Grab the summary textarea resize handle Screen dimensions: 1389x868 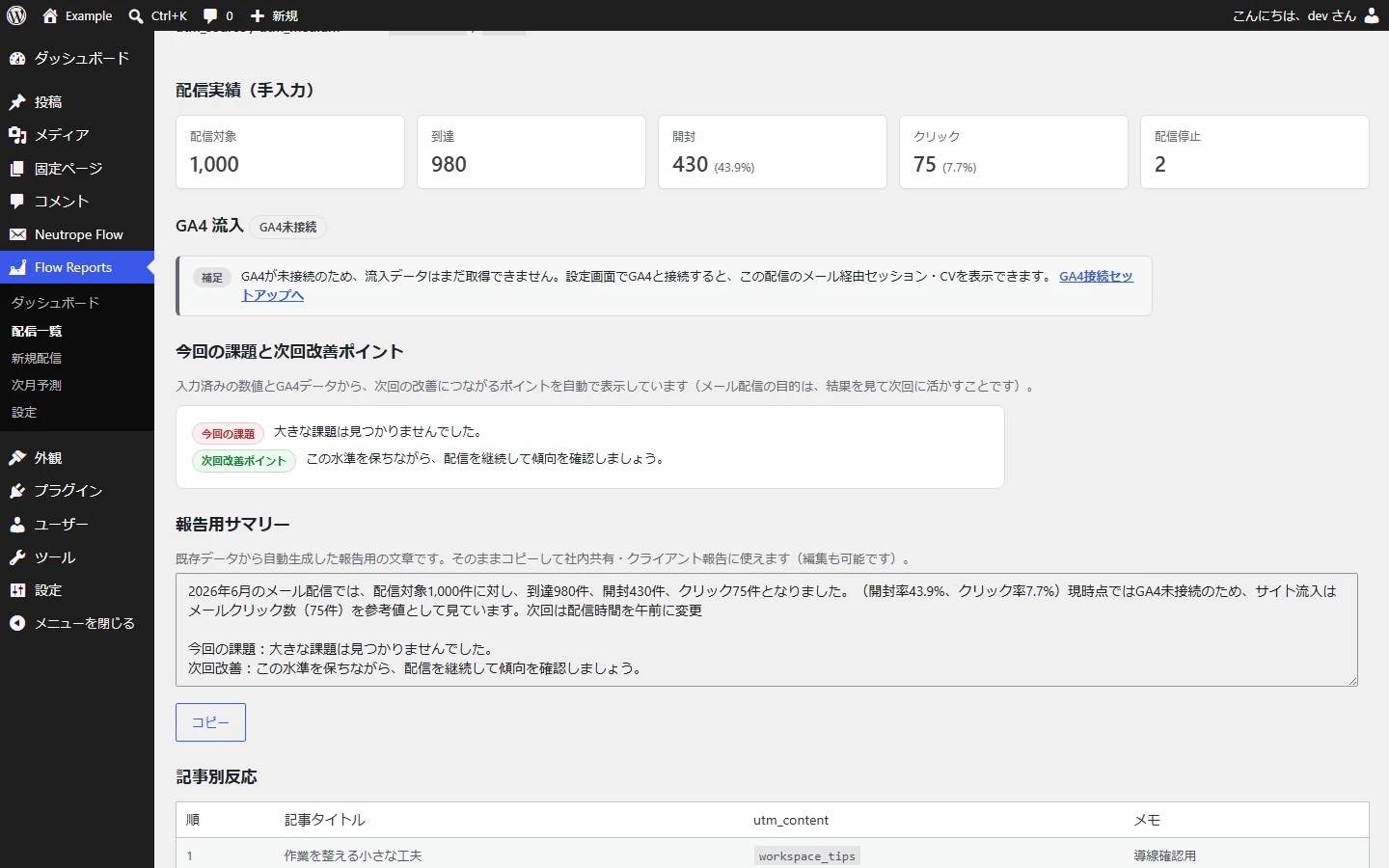coord(1352,681)
